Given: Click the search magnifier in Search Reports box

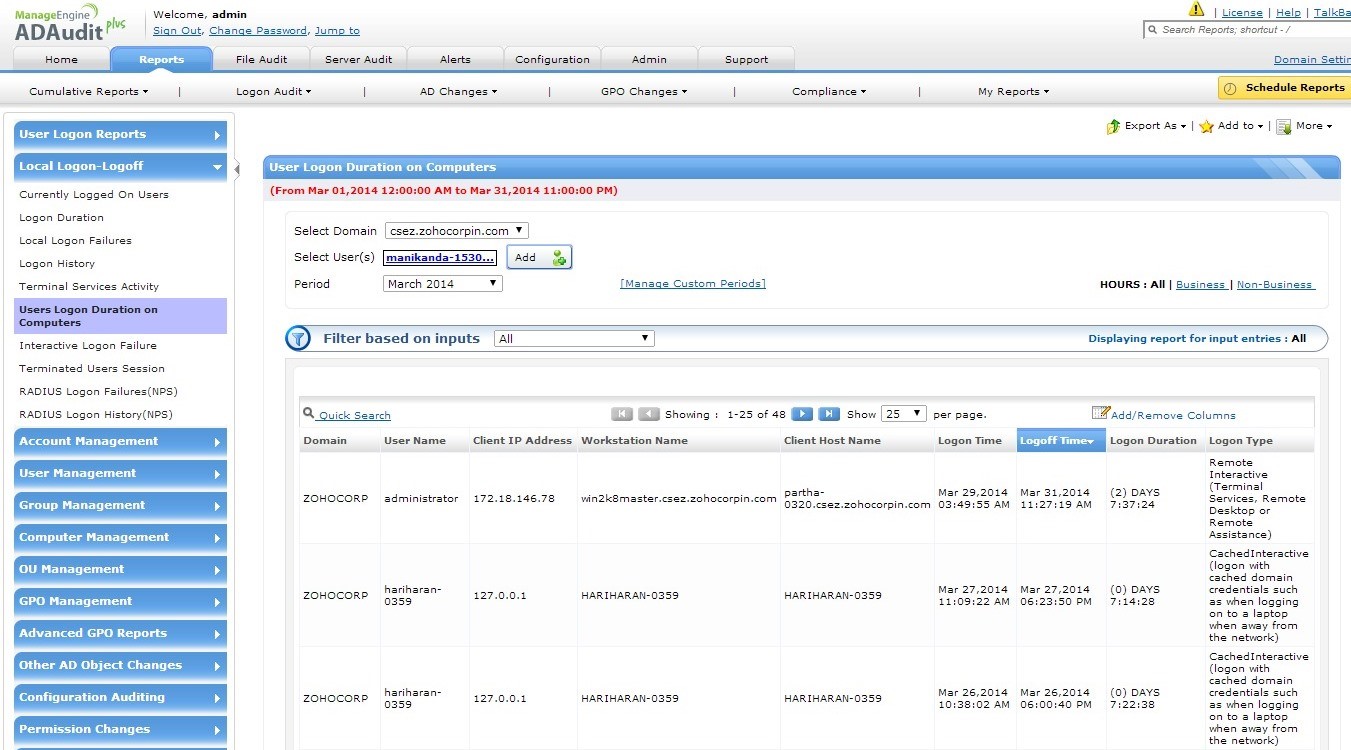Looking at the screenshot, I should tap(1152, 30).
